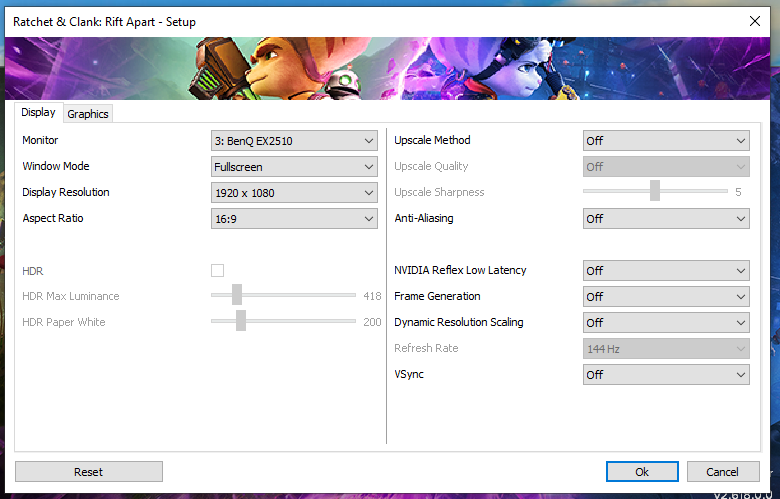Image resolution: width=780 pixels, height=499 pixels.
Task: Click the HDR Paper White value 200
Action: tap(372, 322)
